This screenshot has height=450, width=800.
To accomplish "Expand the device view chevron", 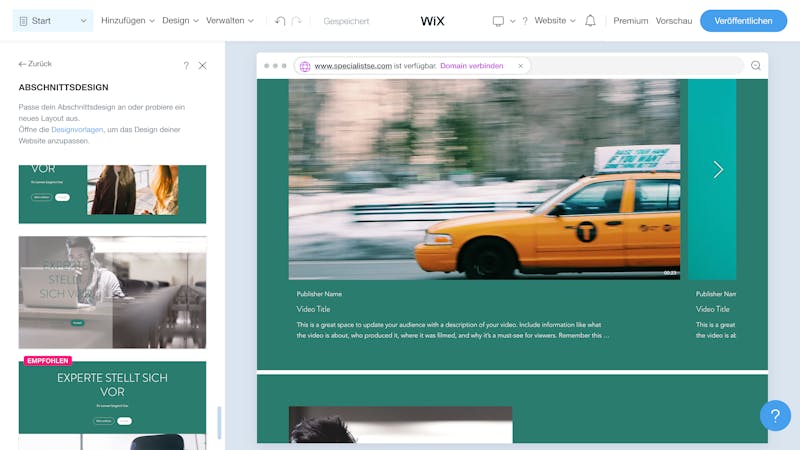I will [x=512, y=21].
